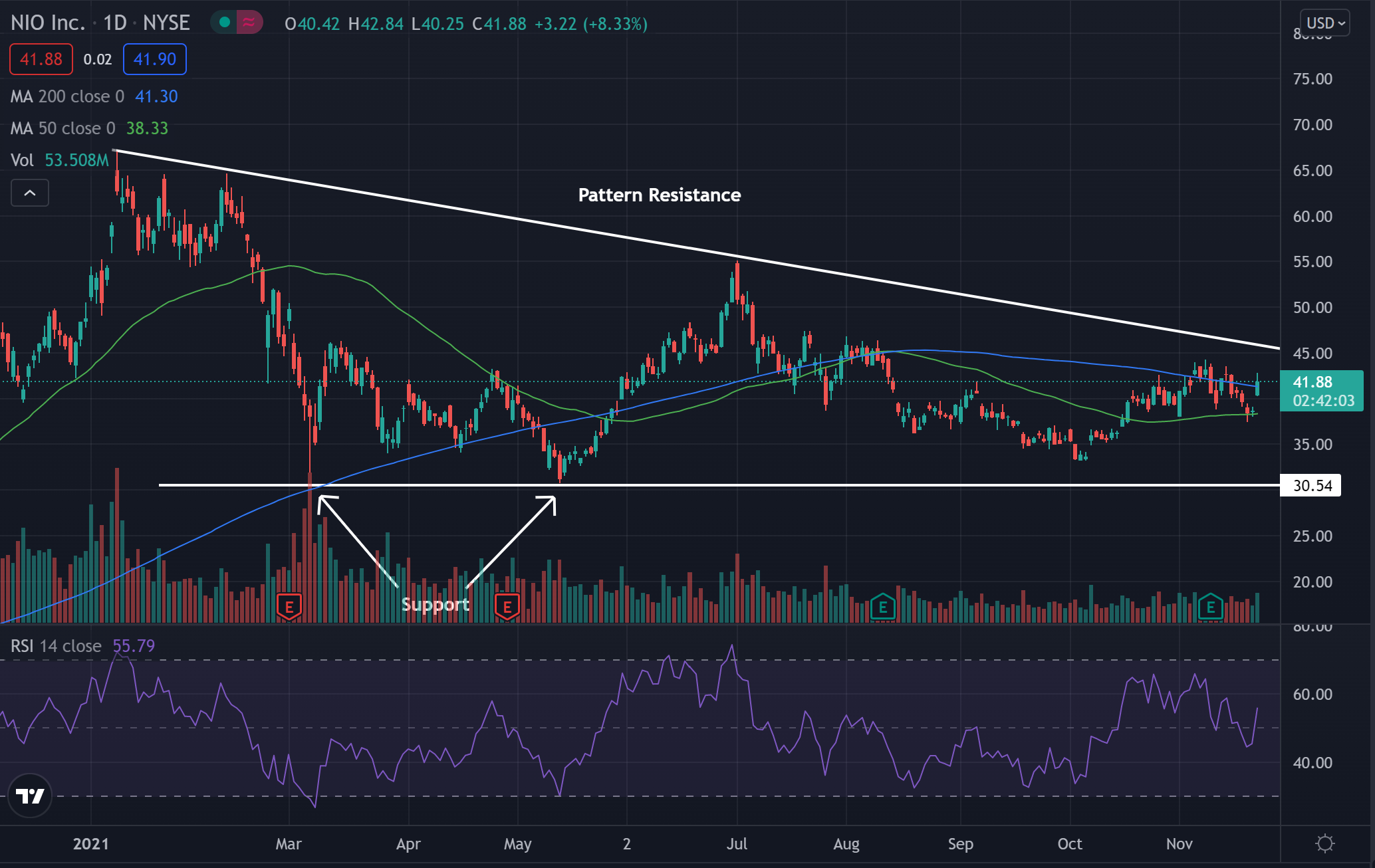Select the Vol indicator legend
Screen dimensions: 1375x868
click(x=22, y=160)
